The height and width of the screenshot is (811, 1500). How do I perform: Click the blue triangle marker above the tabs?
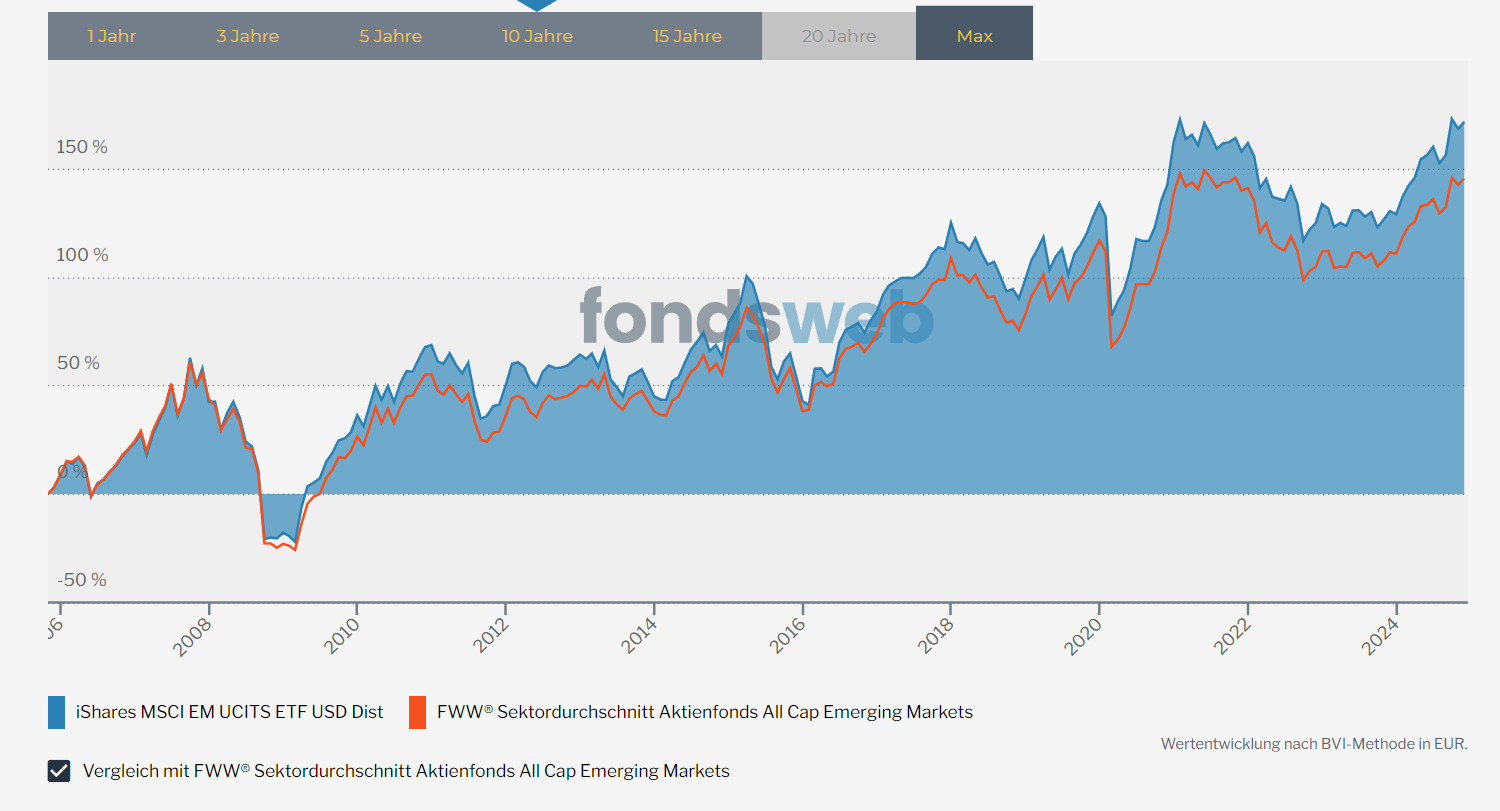(537, 5)
